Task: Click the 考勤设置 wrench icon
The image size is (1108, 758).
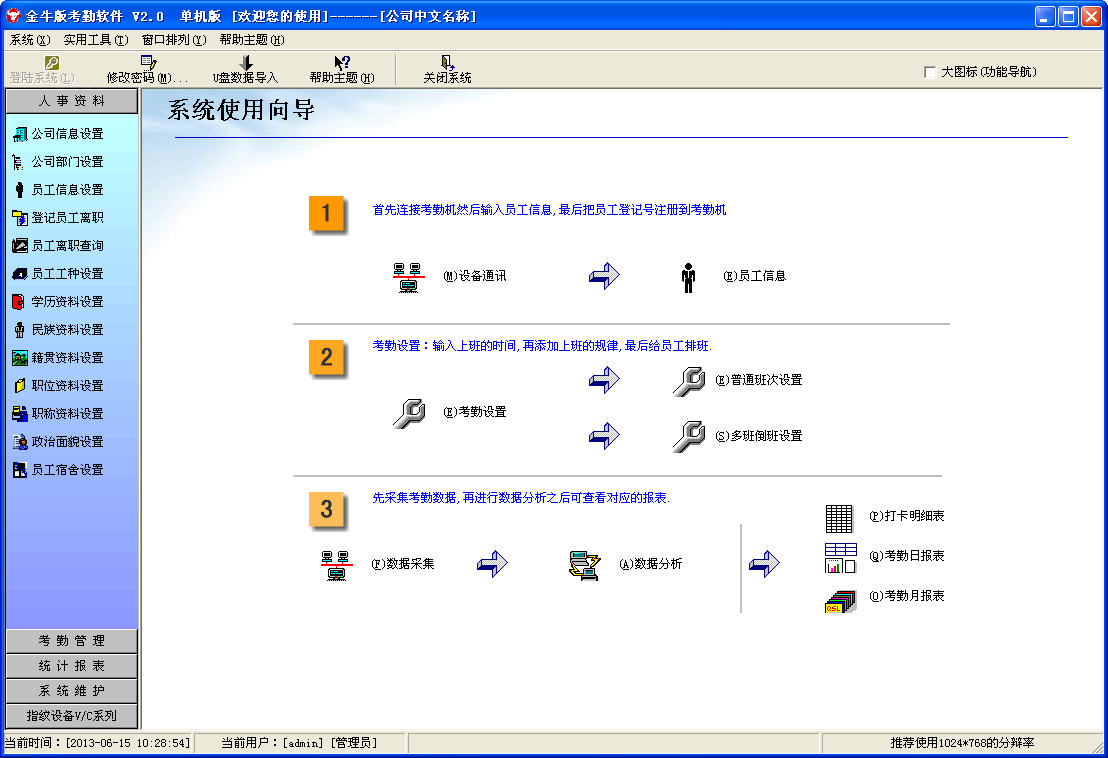Action: 408,412
